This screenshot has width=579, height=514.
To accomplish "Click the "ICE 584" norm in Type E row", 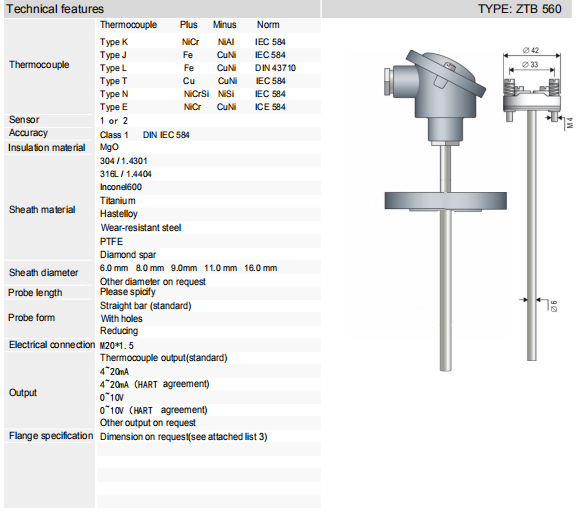I will click(x=270, y=107).
